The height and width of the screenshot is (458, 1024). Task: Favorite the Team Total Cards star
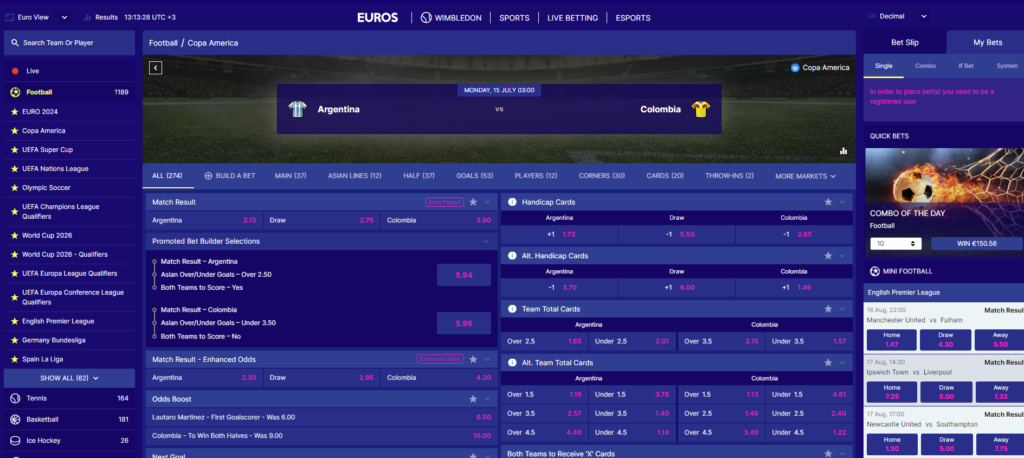828,309
